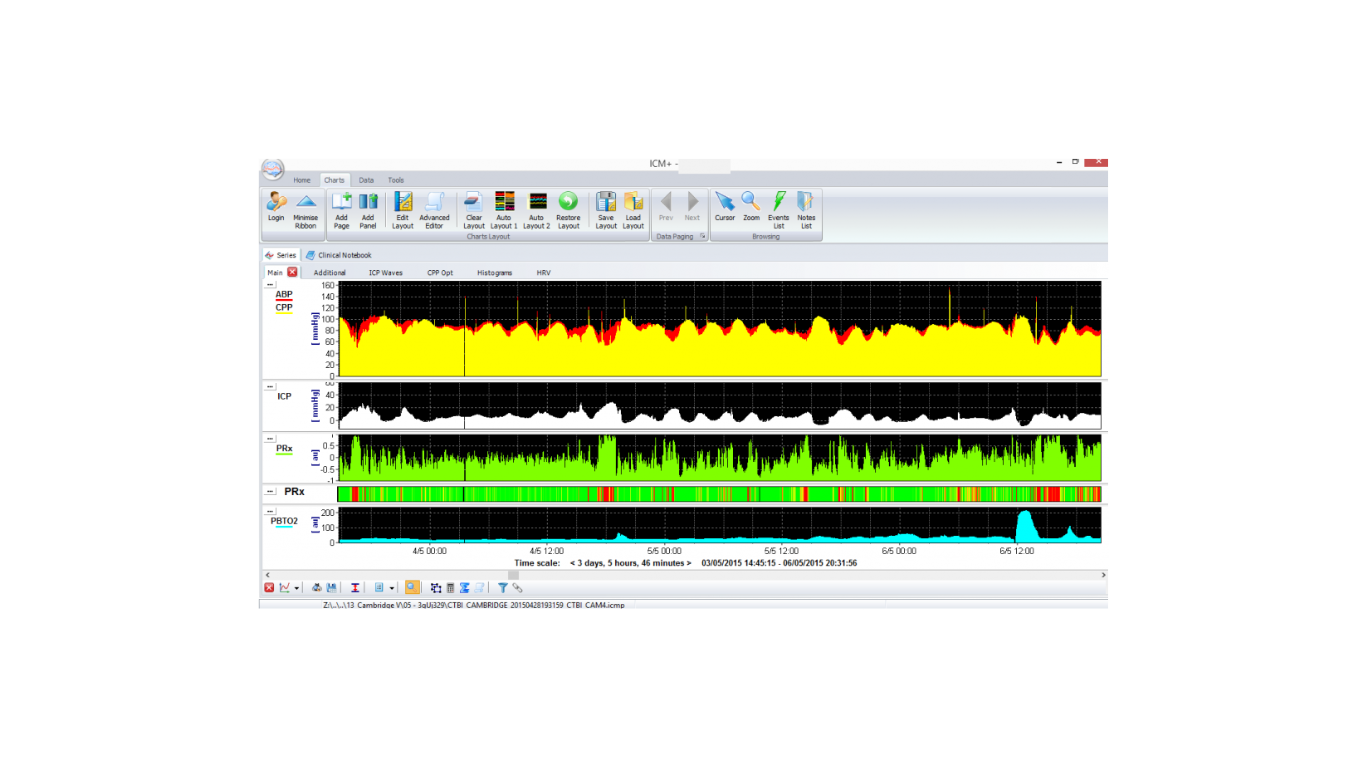Select the Series tab
Screen dimensions: 1366x768
pyautogui.click(x=281, y=255)
